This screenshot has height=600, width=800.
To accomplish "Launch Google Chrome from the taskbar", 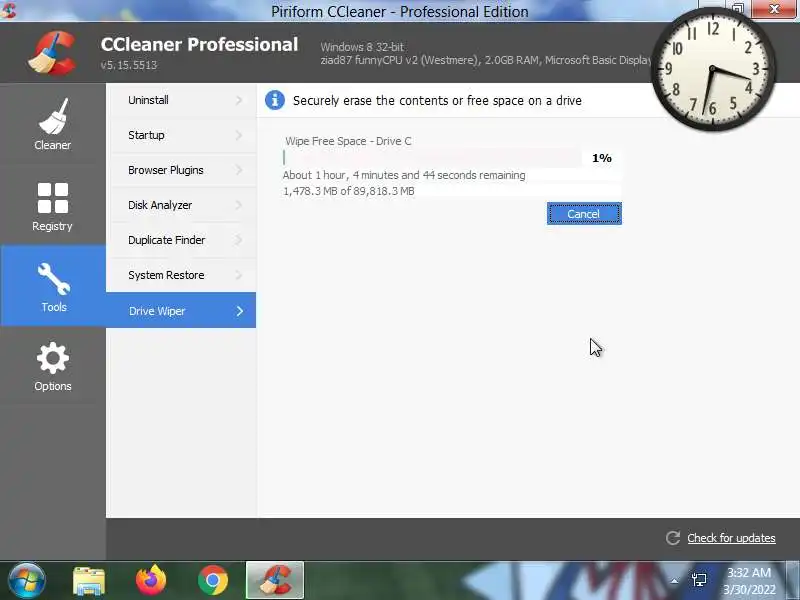I will pyautogui.click(x=213, y=580).
